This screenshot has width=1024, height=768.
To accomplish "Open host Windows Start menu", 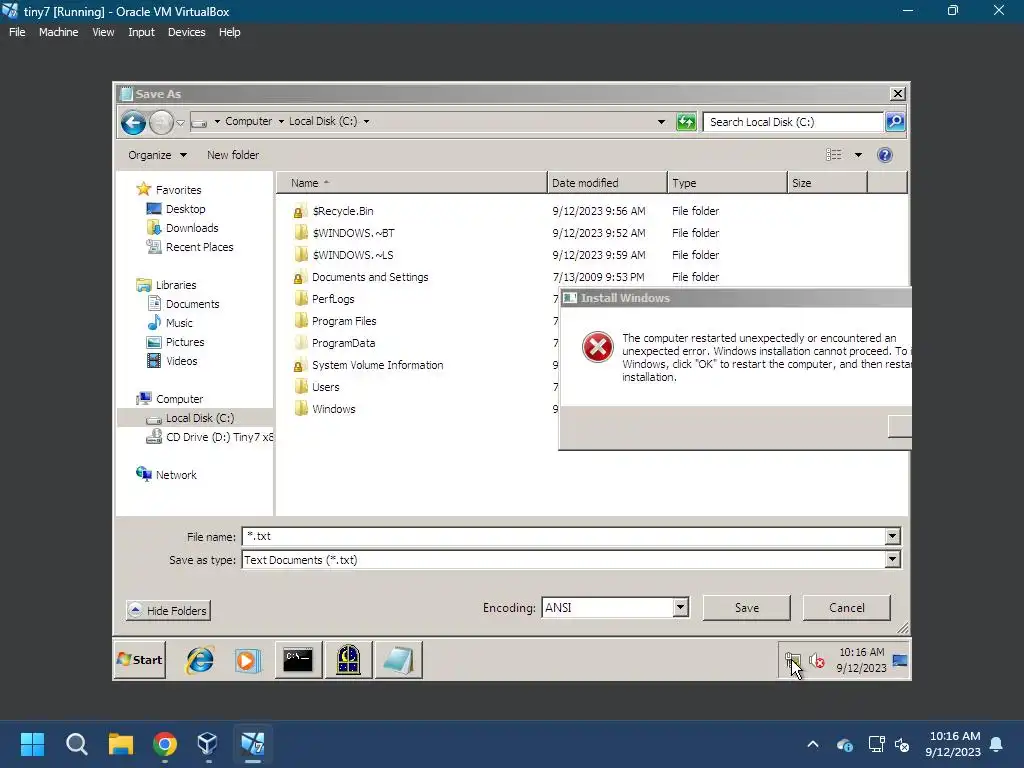I will 32,744.
